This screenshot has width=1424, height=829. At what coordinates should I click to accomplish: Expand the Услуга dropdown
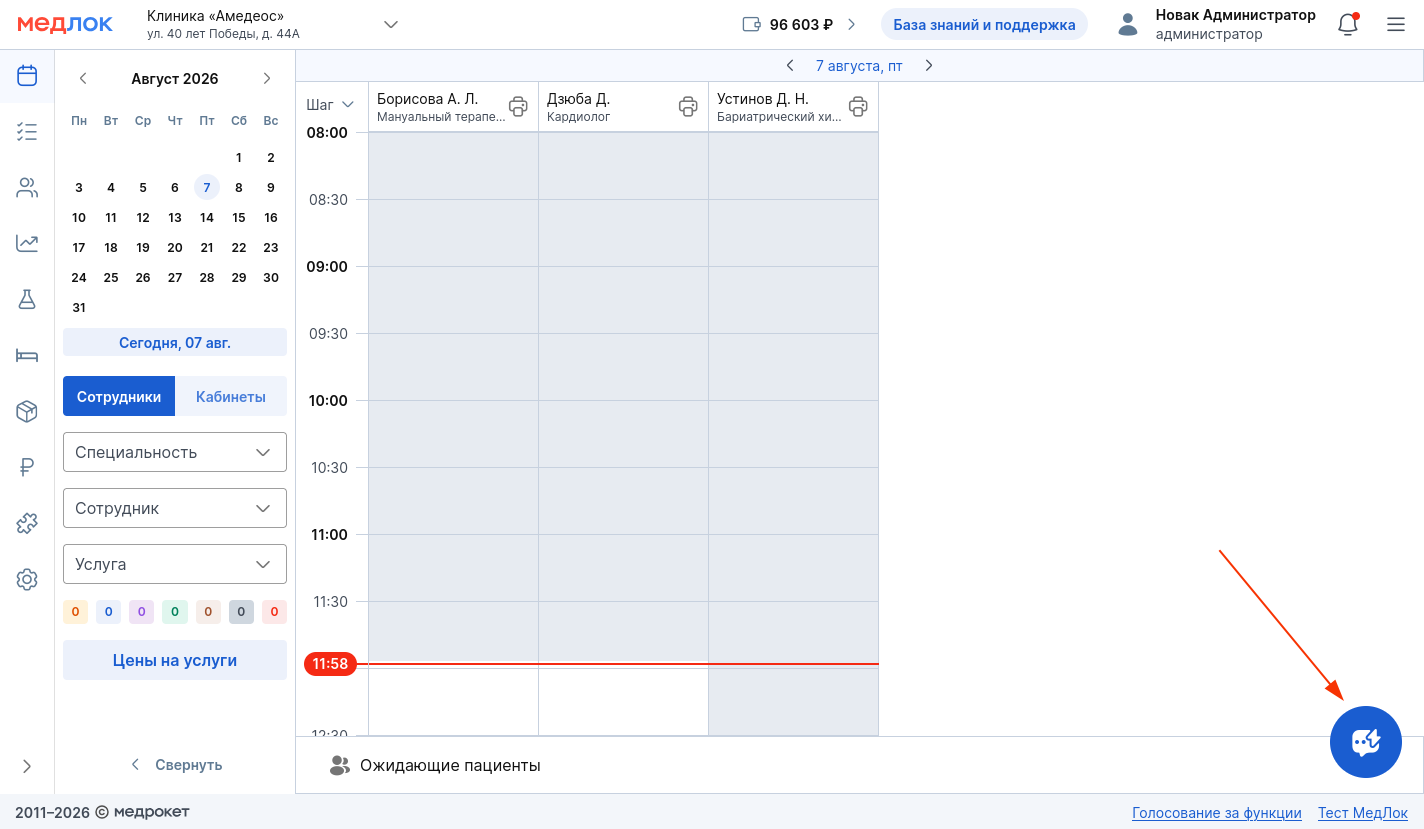click(x=175, y=564)
